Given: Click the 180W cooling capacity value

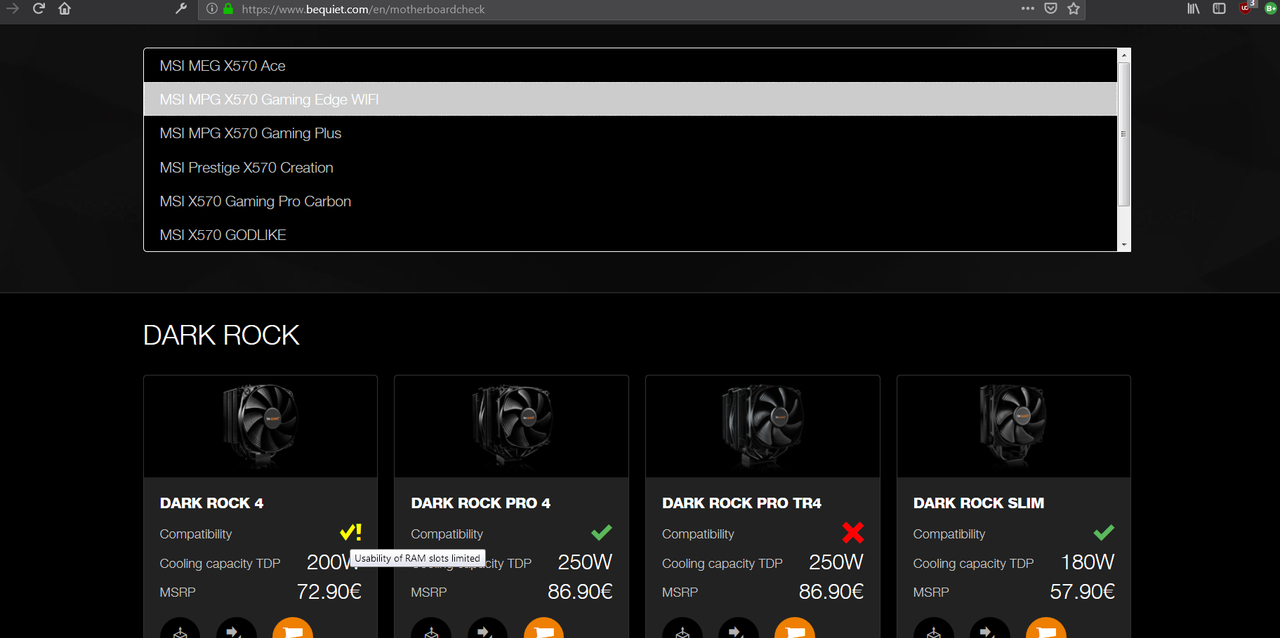Looking at the screenshot, I should [1087, 562].
